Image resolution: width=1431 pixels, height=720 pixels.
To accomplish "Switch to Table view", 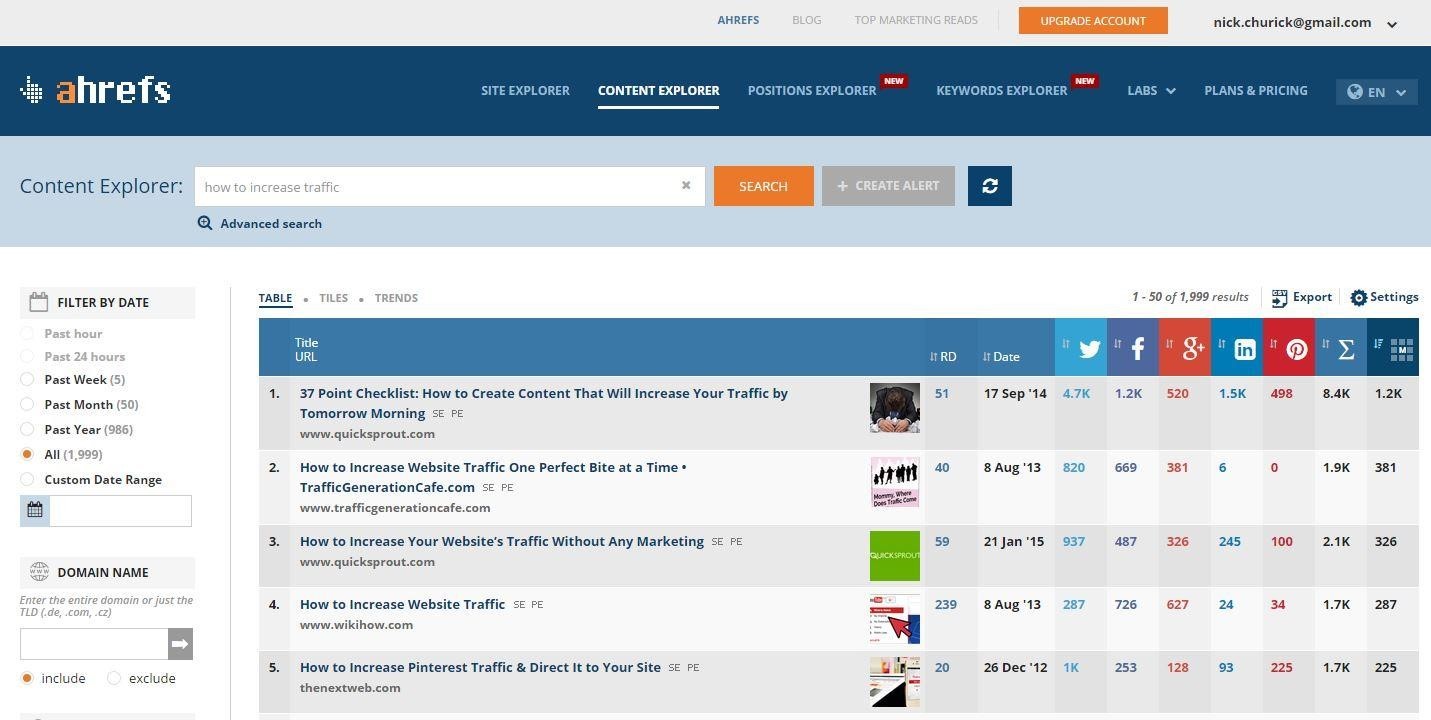I will [x=275, y=298].
